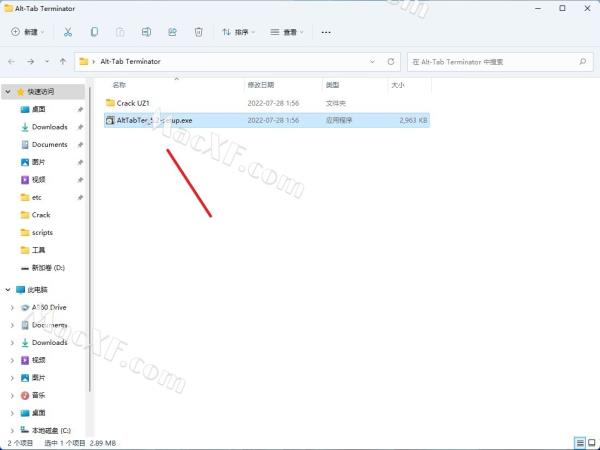
Task: Open recent locations chevron dropdown
Action: (x=47, y=62)
